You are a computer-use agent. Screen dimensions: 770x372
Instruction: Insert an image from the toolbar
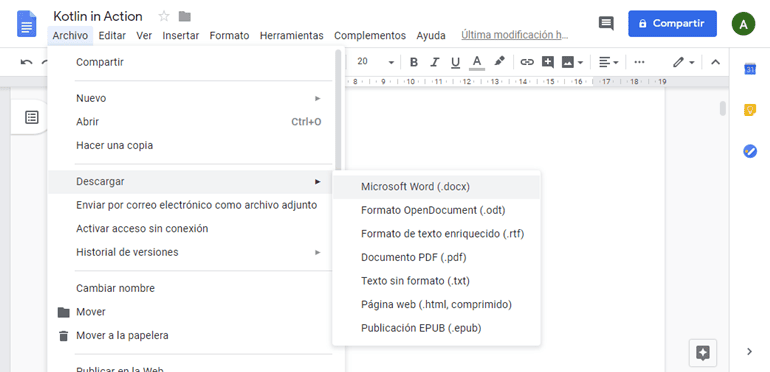click(x=568, y=62)
